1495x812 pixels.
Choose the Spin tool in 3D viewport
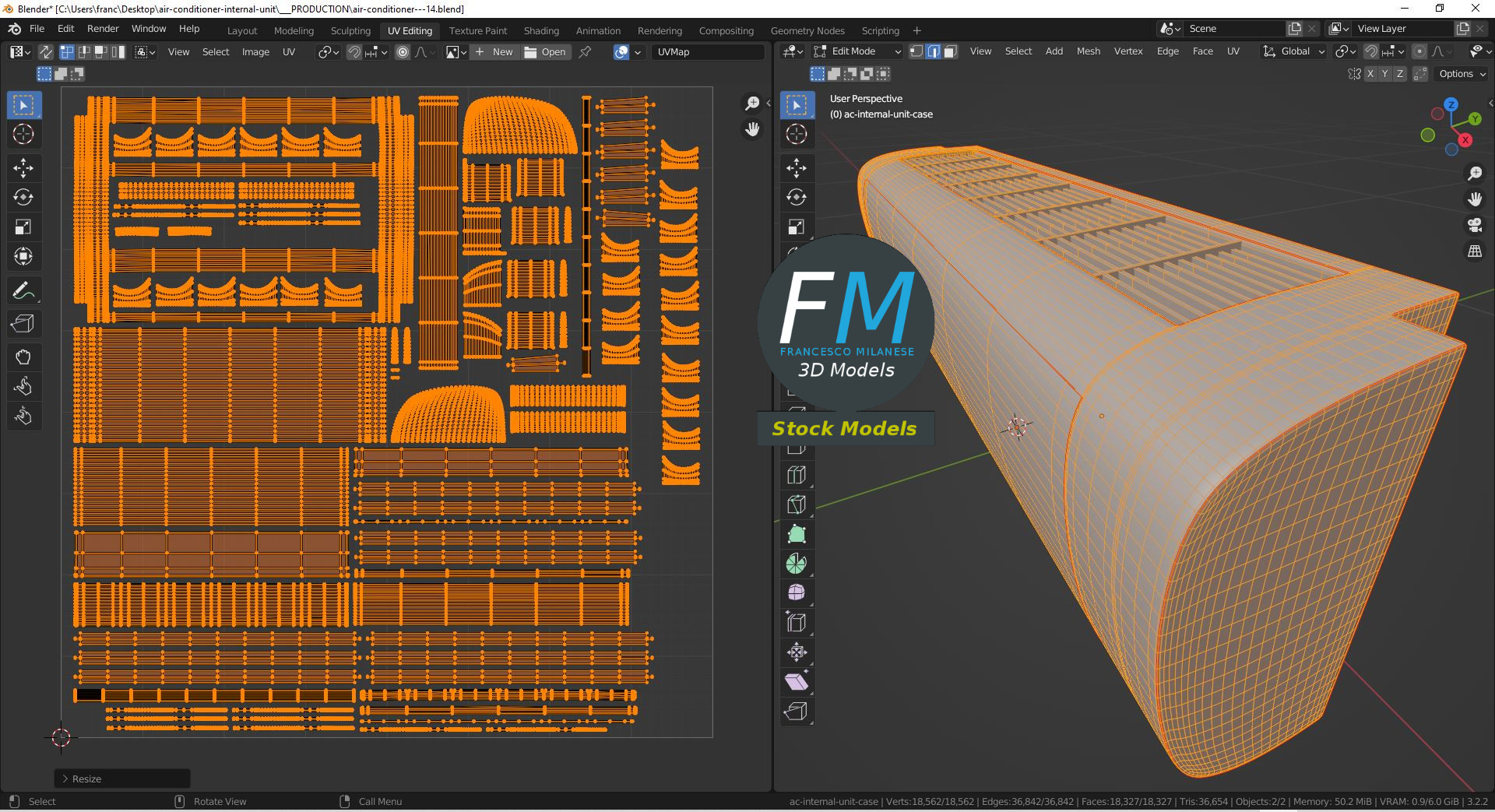[x=796, y=564]
